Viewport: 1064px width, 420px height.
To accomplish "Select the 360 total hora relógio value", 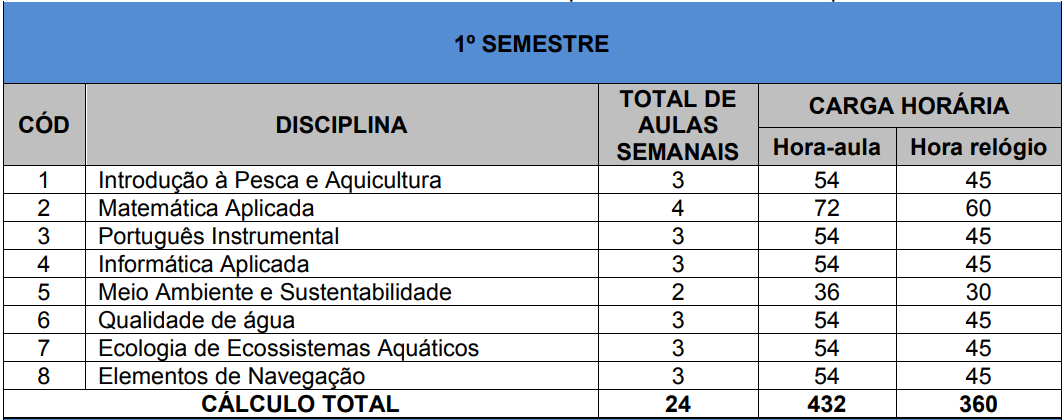I will pyautogui.click(x=978, y=403).
